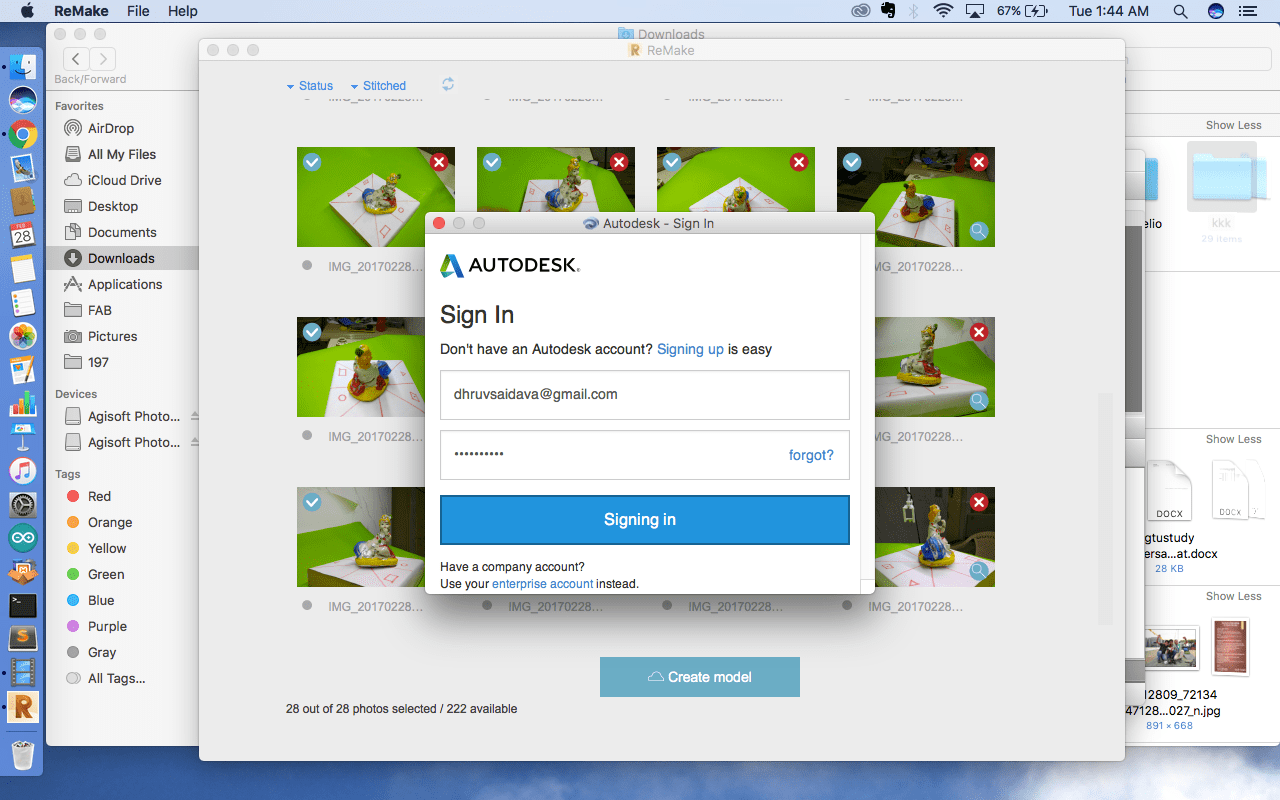This screenshot has width=1280, height=800.
Task: Open Notification Center in menu bar
Action: coord(1246,11)
